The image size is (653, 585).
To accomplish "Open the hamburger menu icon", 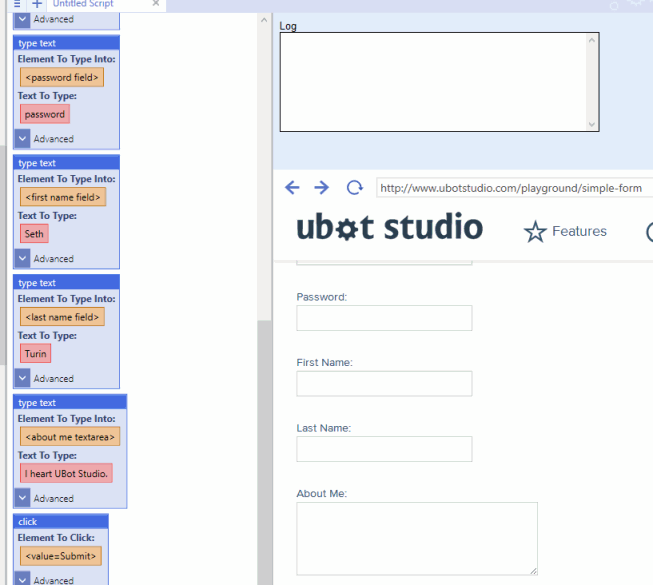I will 17,4.
